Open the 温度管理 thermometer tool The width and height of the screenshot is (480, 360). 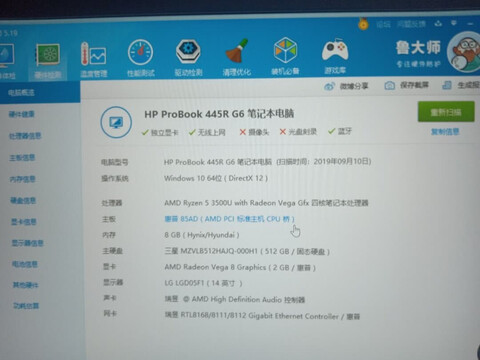pos(94,60)
